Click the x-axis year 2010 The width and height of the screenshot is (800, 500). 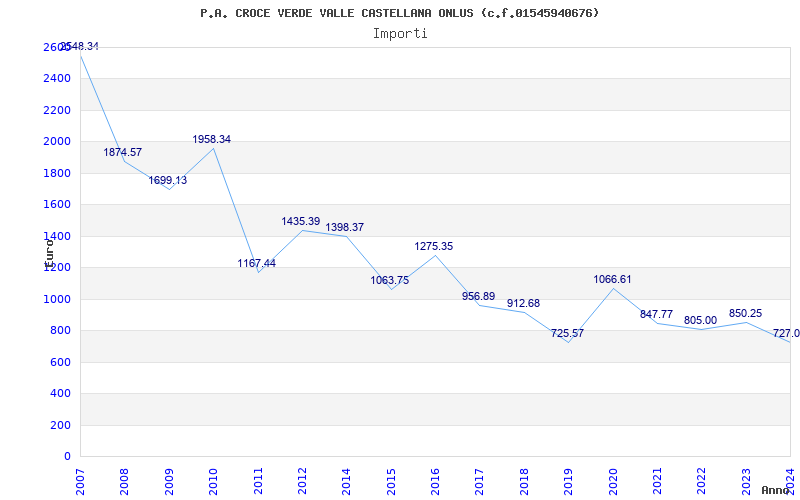[x=213, y=481]
